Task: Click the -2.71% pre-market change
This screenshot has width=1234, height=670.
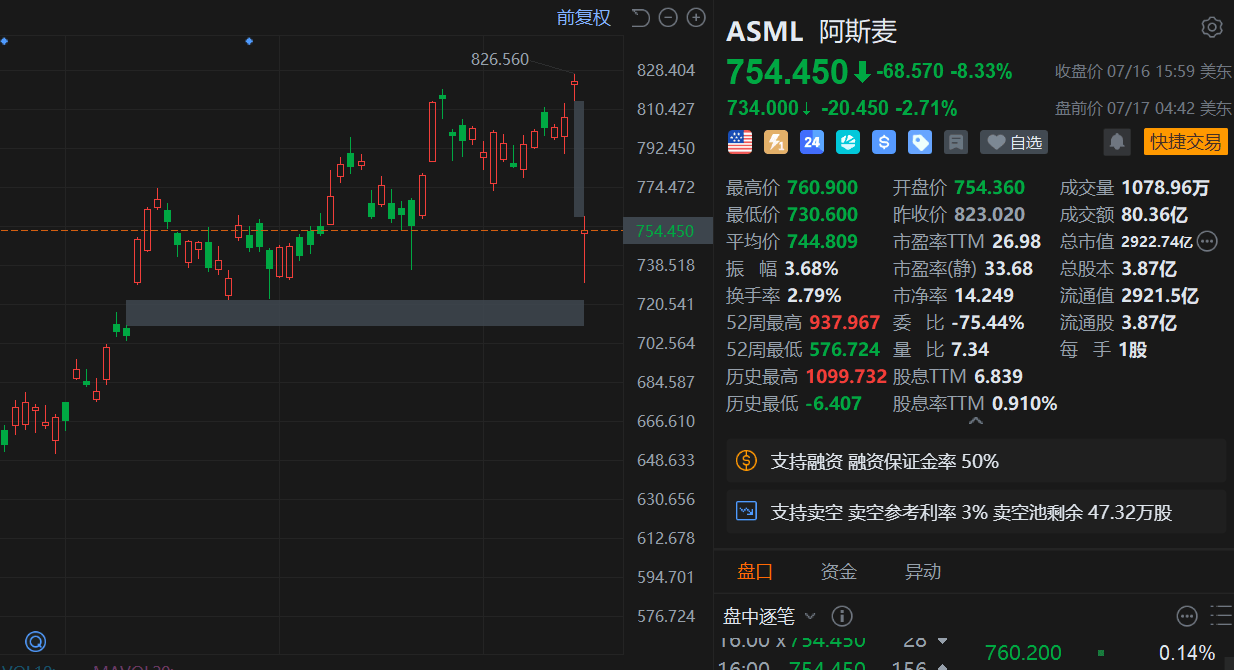Action: pyautogui.click(x=926, y=108)
